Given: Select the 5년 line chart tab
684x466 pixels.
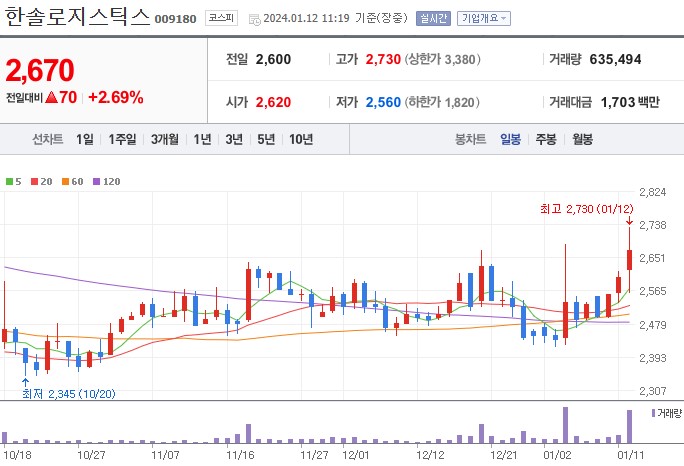Looking at the screenshot, I should (x=266, y=139).
